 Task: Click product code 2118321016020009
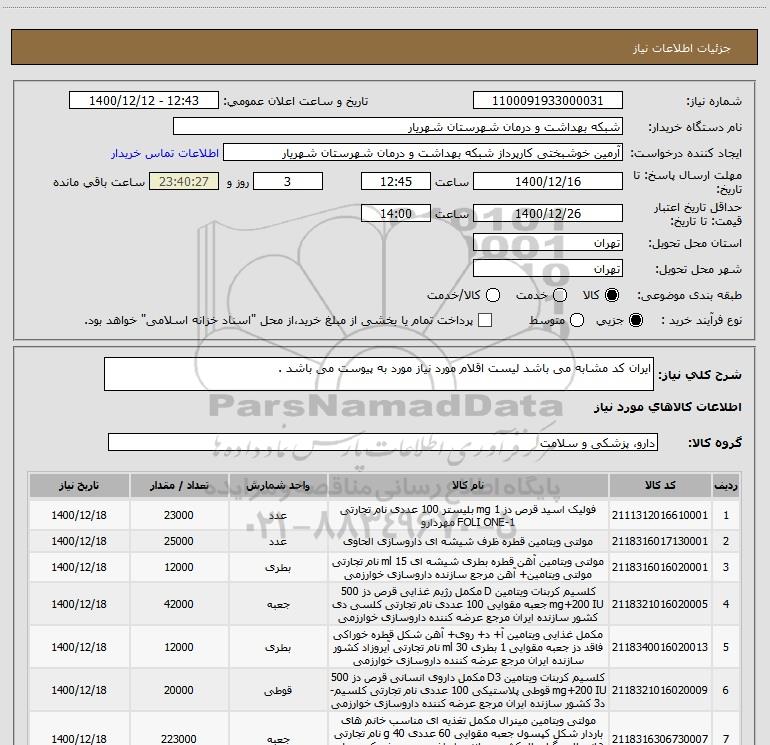(660, 690)
